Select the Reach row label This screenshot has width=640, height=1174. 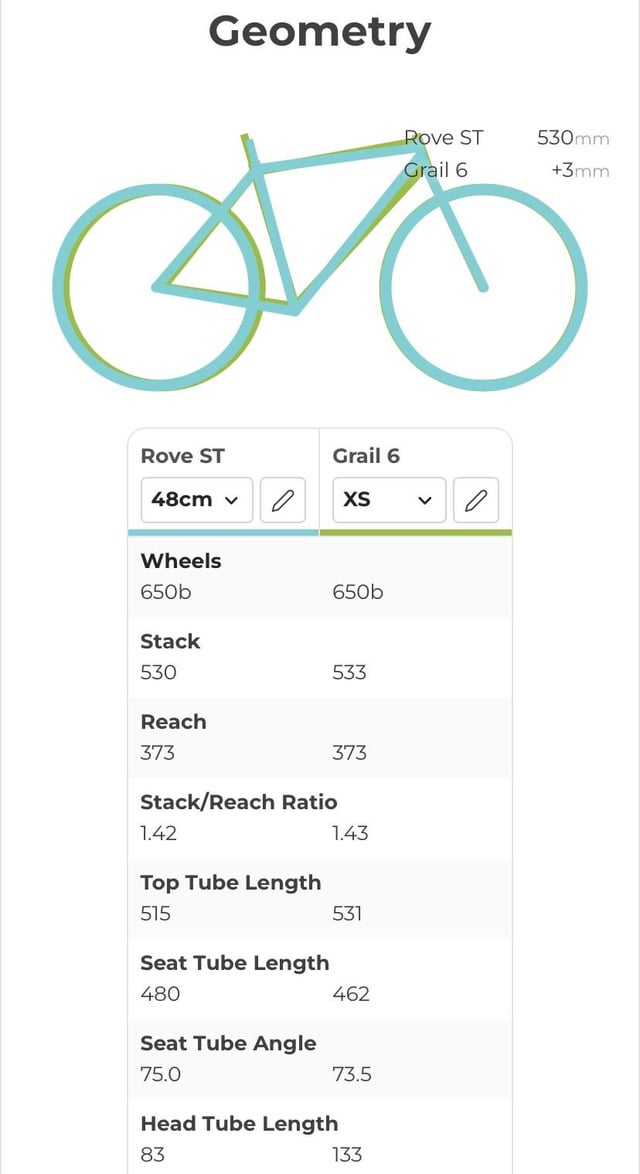coord(173,722)
